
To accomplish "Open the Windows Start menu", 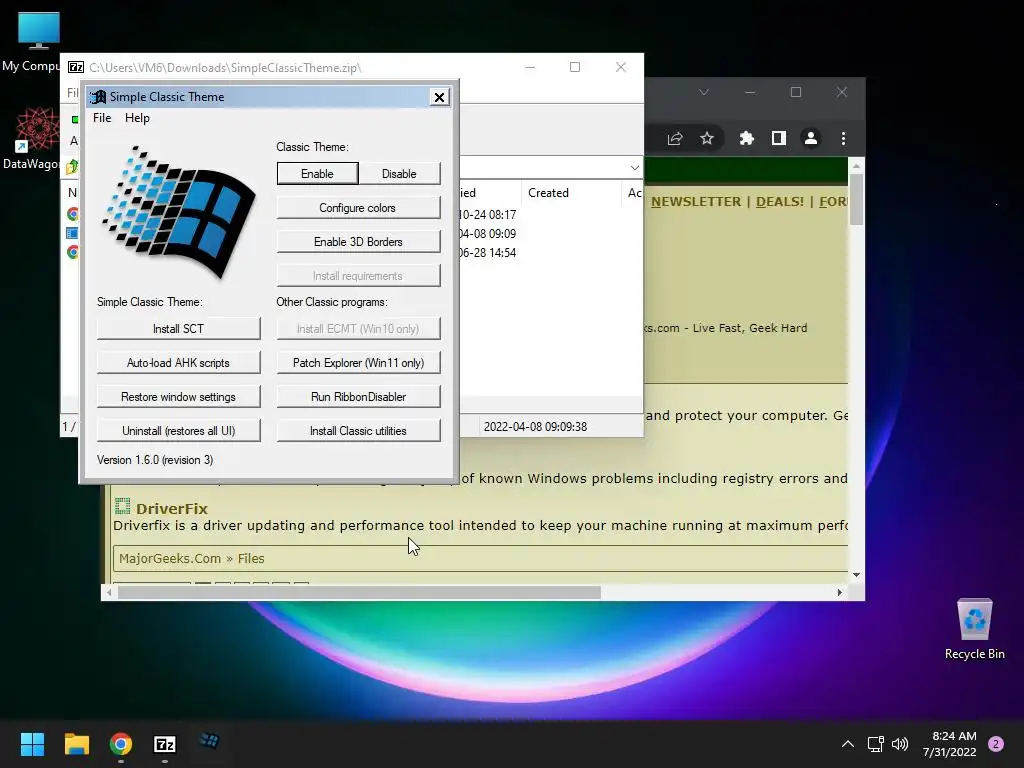I will click(33, 744).
